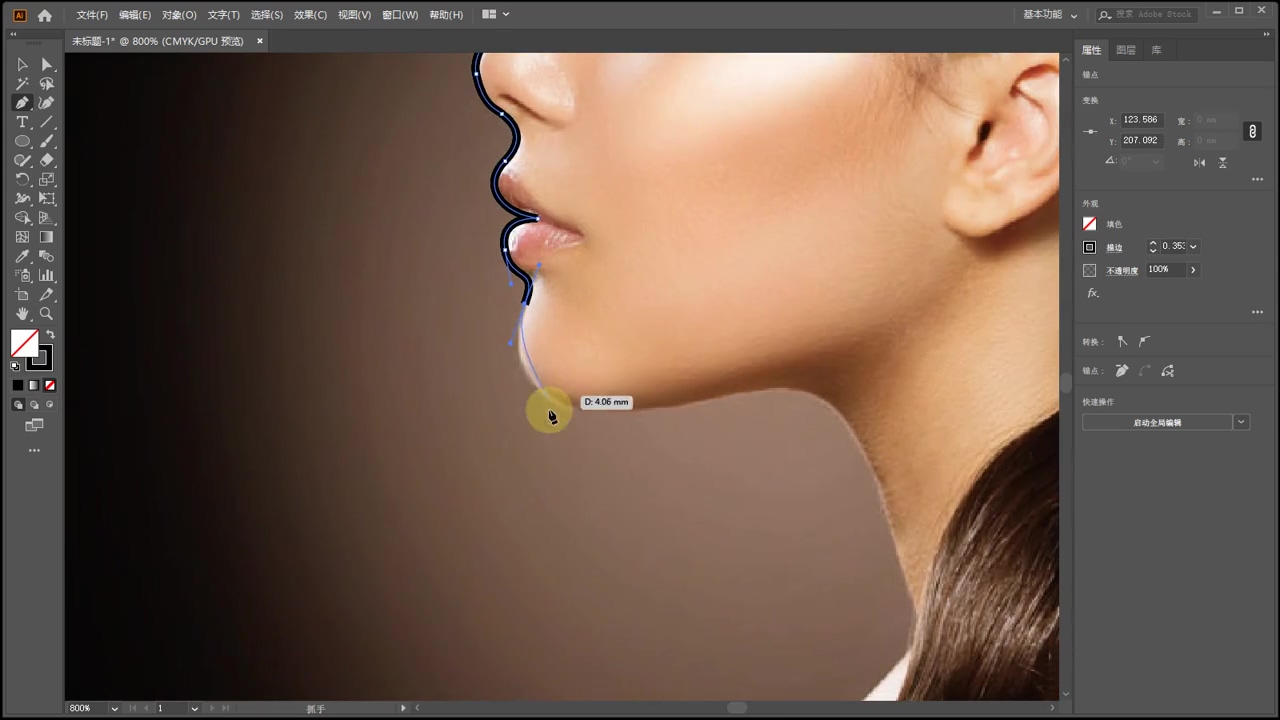Click the fill swatch in toolbar
This screenshot has height=720, width=1280.
[23, 343]
